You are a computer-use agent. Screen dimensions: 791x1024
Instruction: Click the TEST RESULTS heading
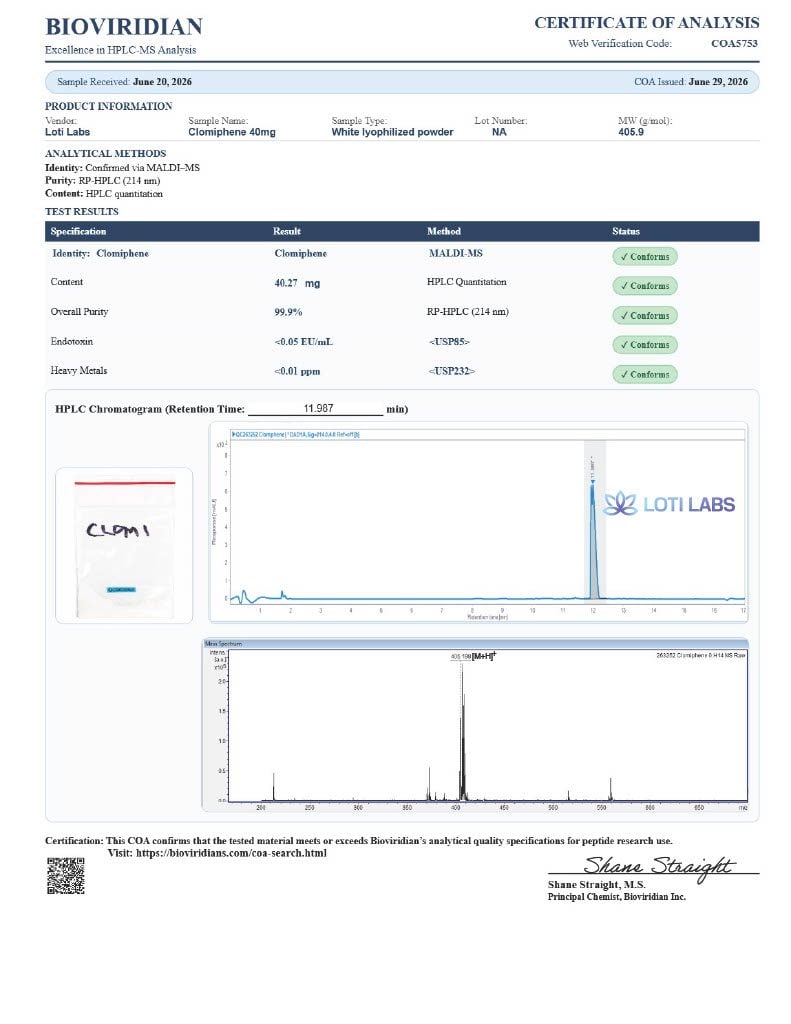tap(82, 212)
